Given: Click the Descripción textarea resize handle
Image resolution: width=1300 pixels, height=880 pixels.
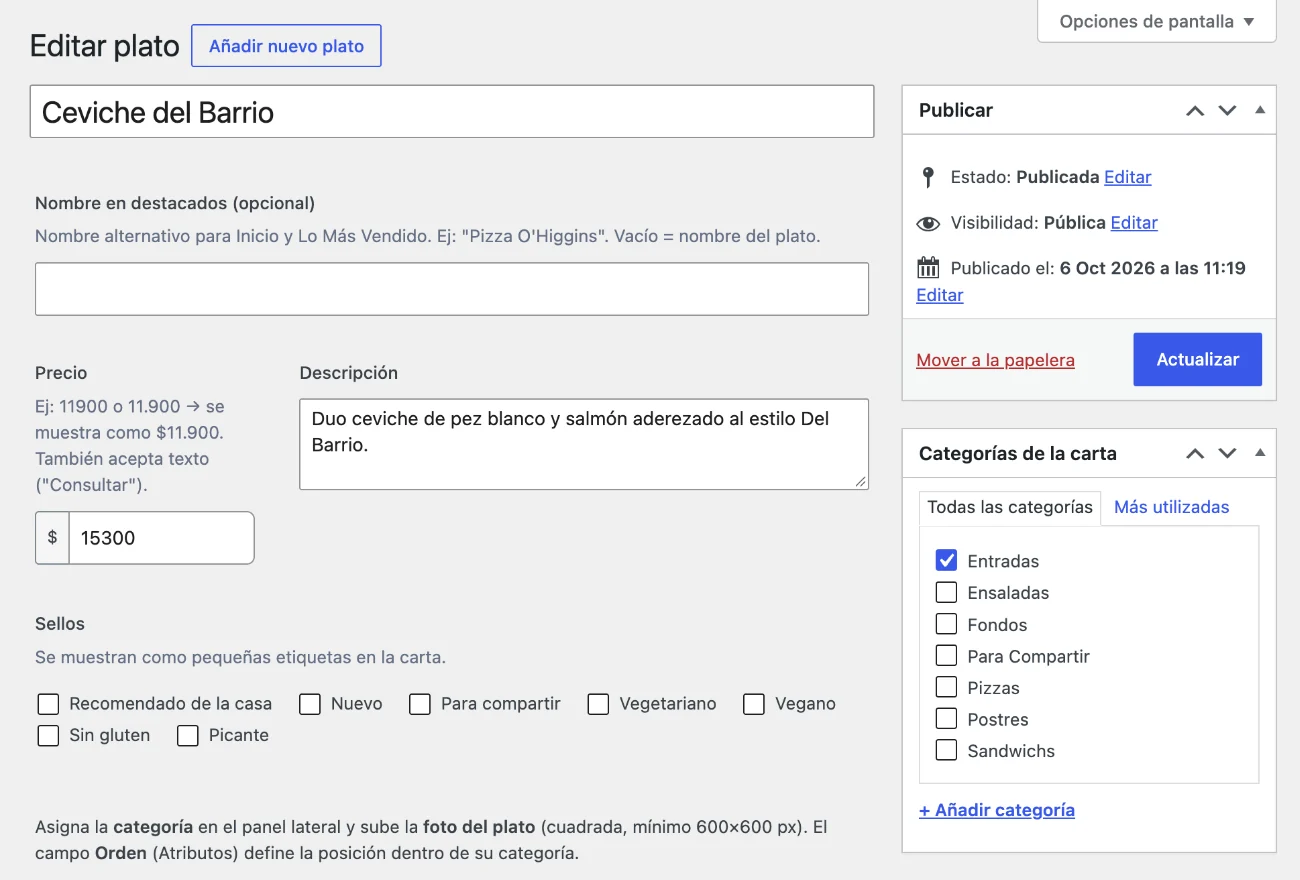Looking at the screenshot, I should pos(860,481).
